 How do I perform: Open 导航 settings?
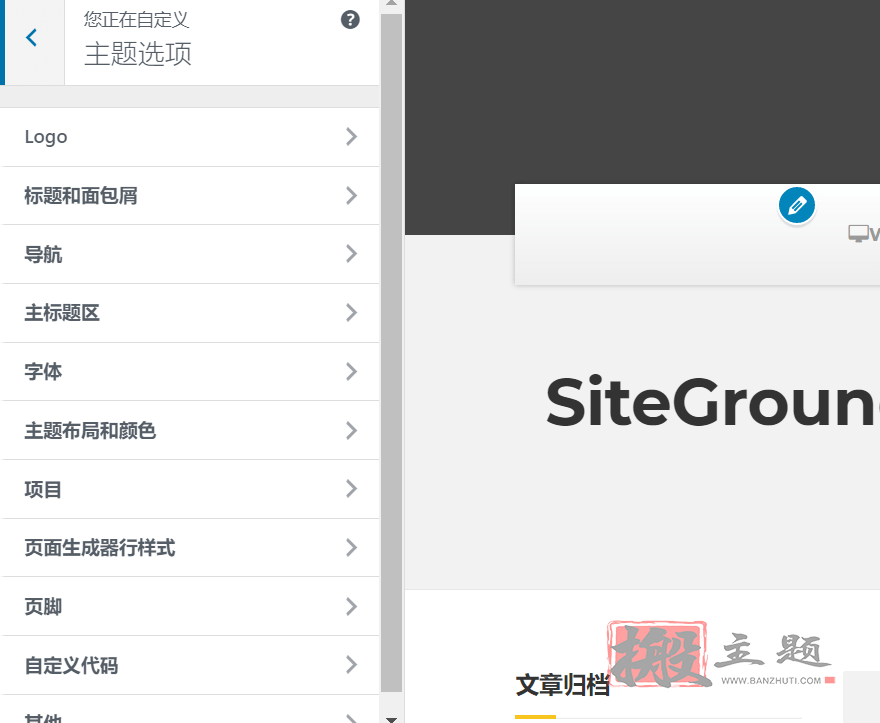coord(190,254)
